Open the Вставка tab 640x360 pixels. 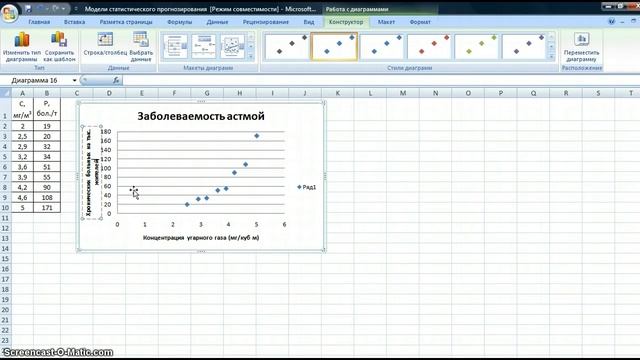point(74,22)
